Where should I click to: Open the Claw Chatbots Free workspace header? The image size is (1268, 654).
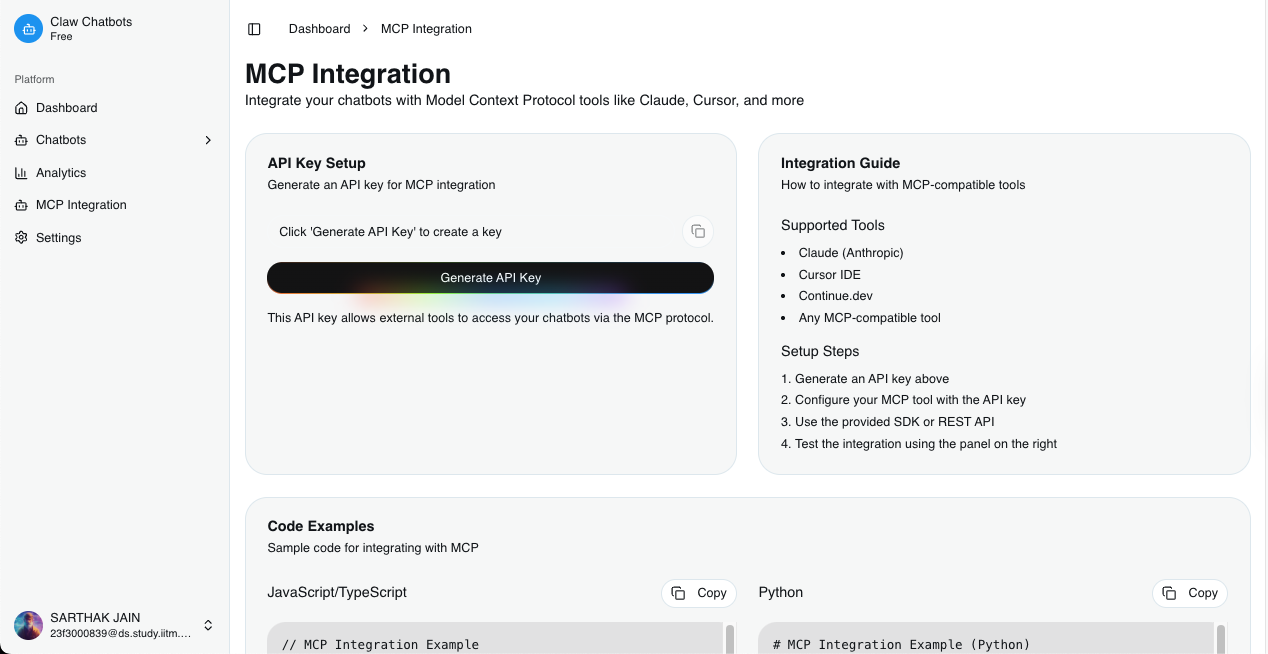[x=91, y=29]
